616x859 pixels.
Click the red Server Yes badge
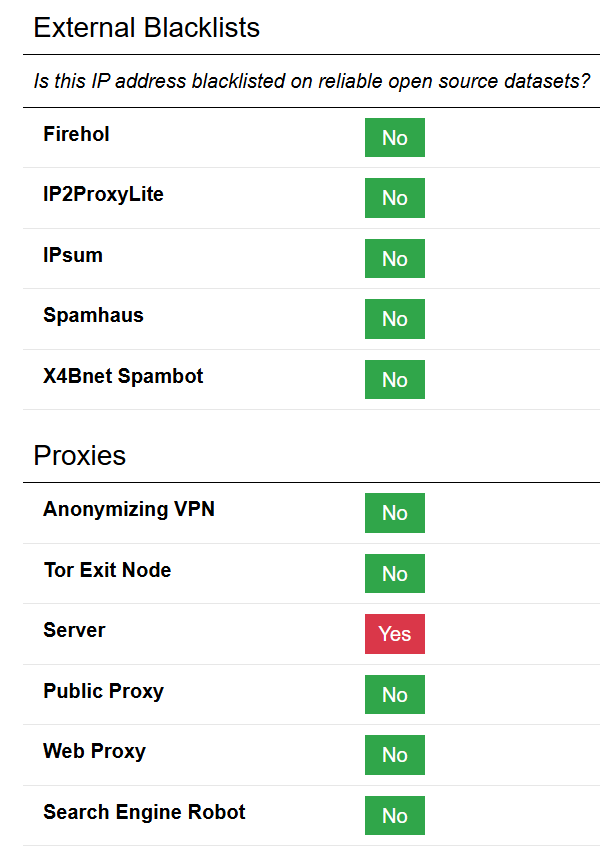(x=394, y=634)
